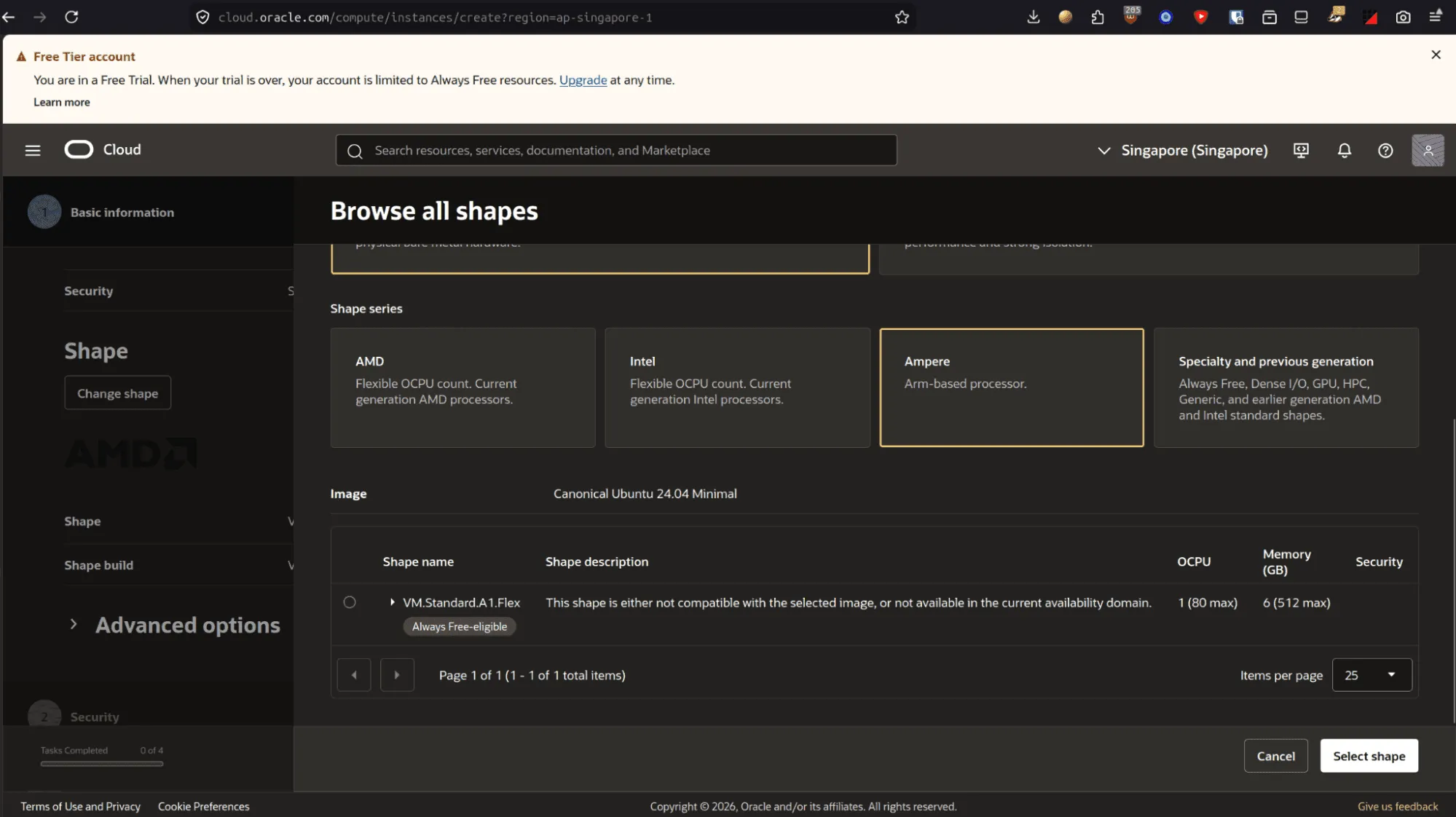Click the browser forward arrow
The image size is (1456, 817).
(x=40, y=17)
